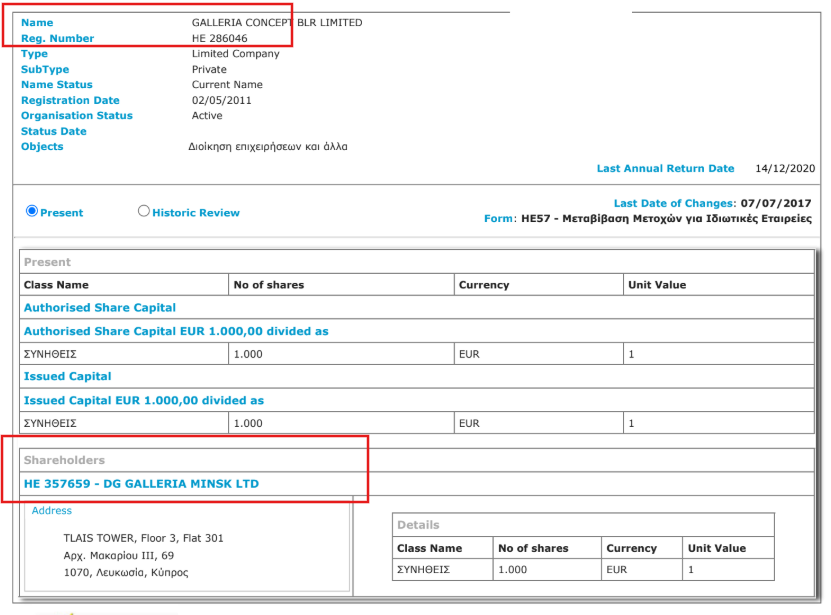This screenshot has width=831, height=615.
Task: Click the Registration Date value 02/05/2011
Action: (220, 101)
